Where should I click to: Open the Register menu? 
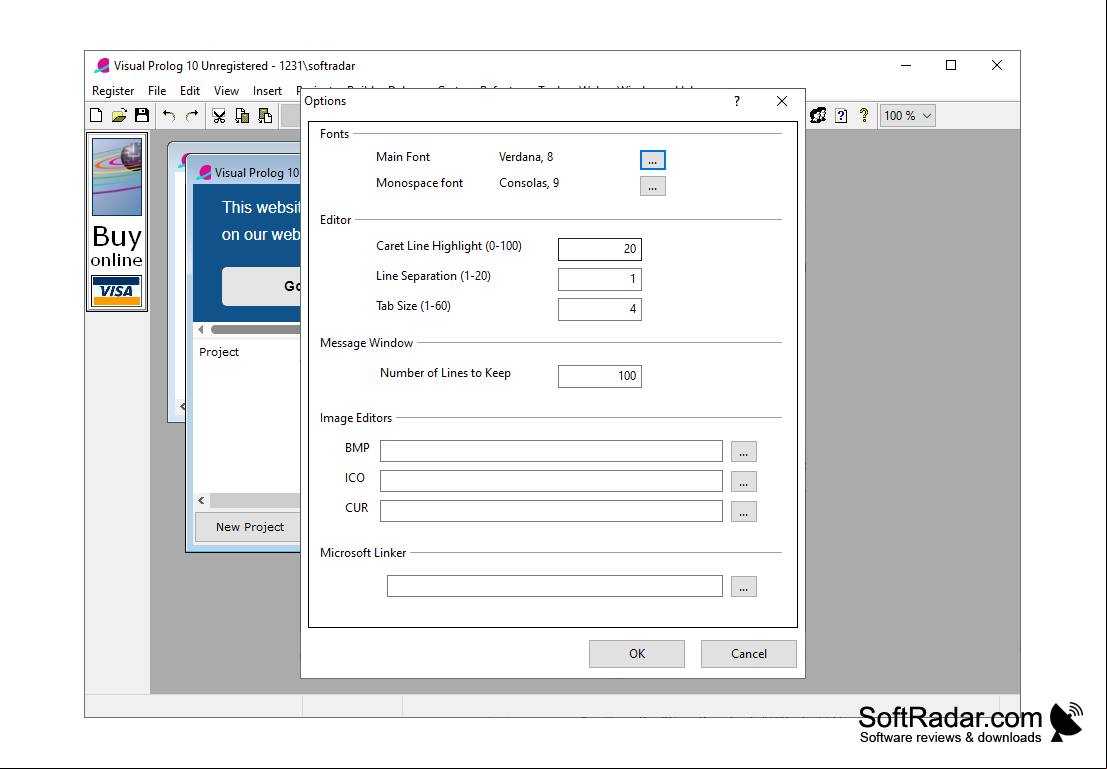click(113, 90)
